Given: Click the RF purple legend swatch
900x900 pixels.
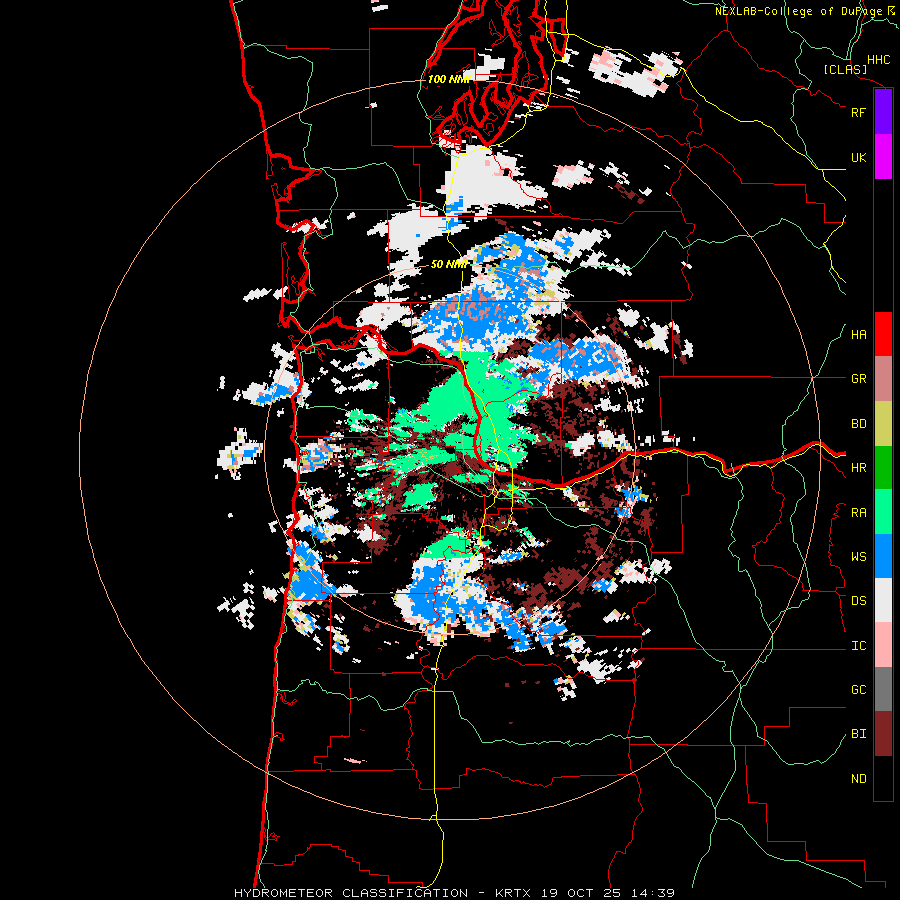Looking at the screenshot, I should (x=883, y=112).
